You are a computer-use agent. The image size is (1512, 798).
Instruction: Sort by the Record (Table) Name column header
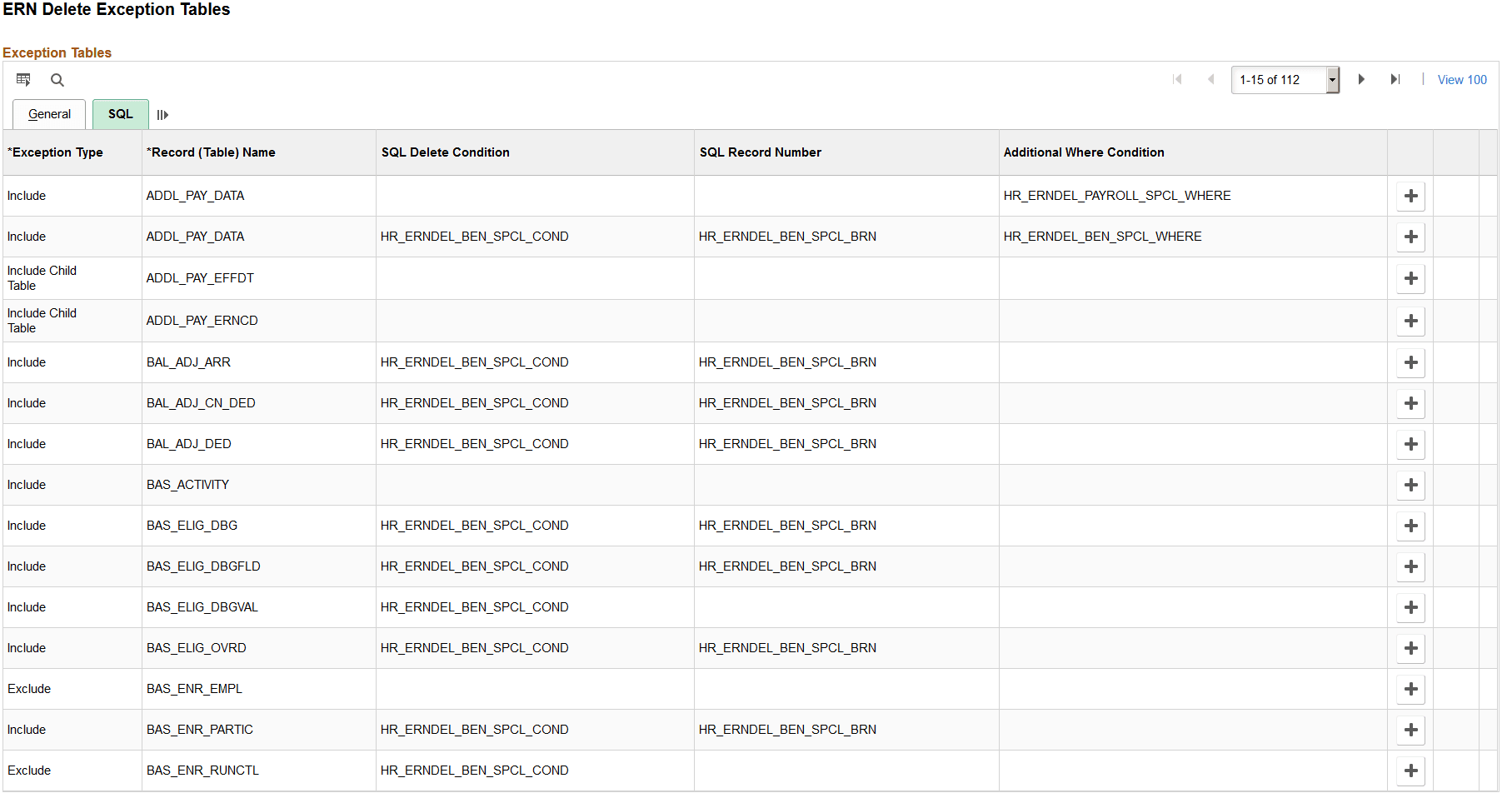pos(211,152)
